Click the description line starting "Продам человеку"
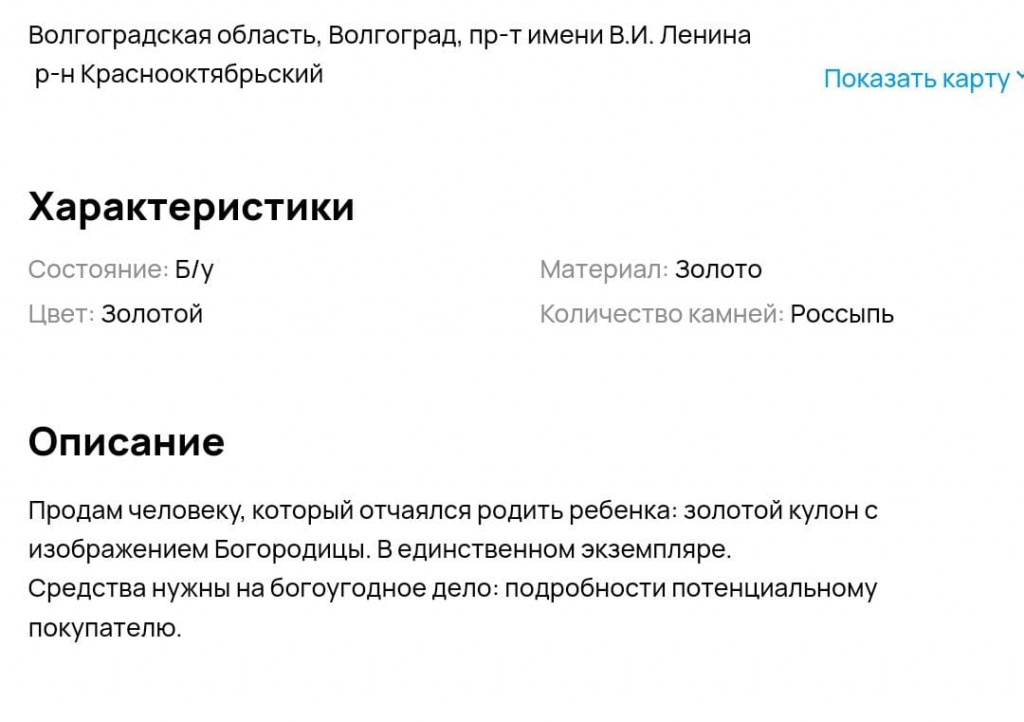The width and height of the screenshot is (1024, 722). click(453, 510)
